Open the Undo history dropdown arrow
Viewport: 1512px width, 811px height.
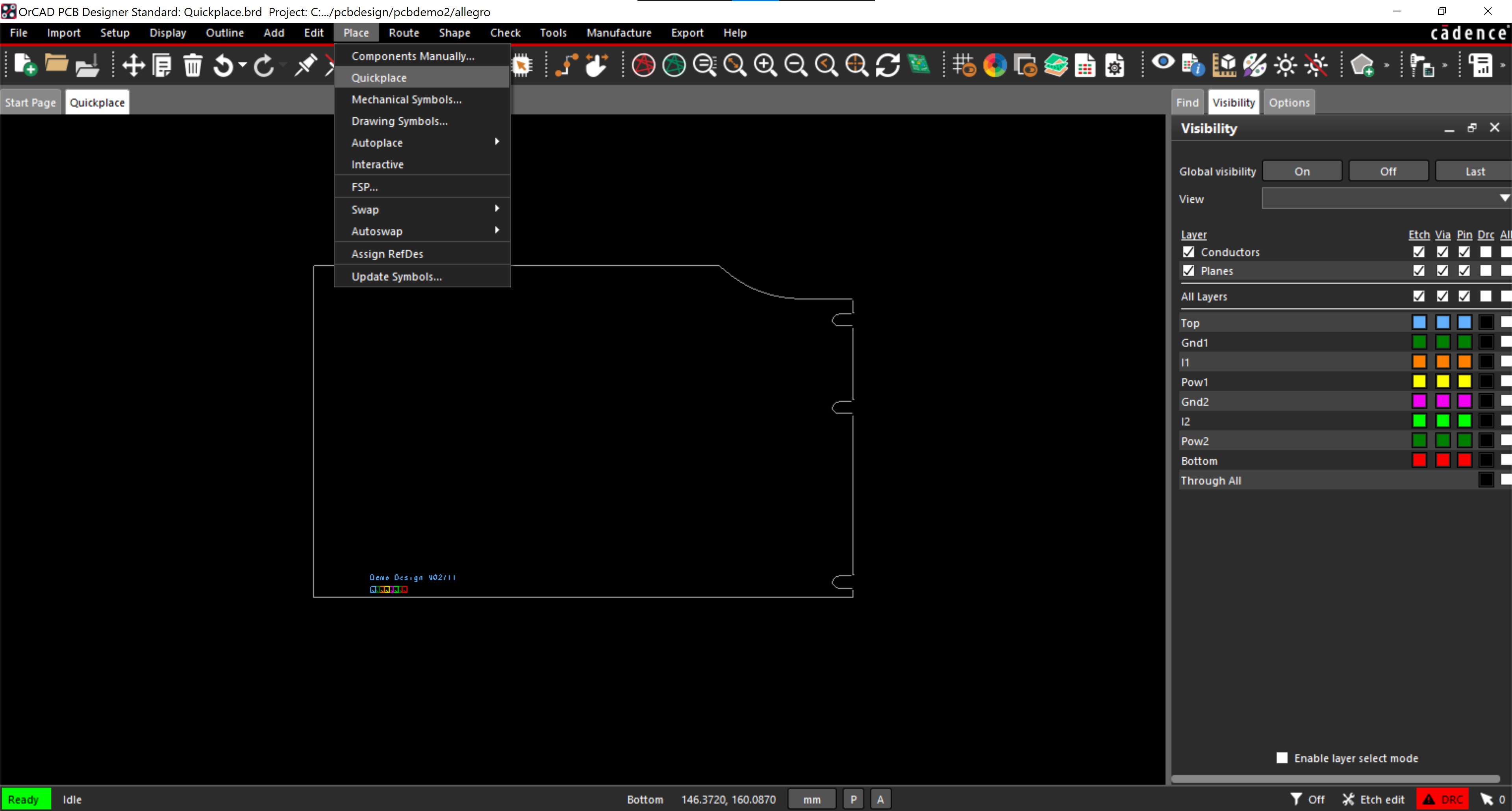point(242,65)
